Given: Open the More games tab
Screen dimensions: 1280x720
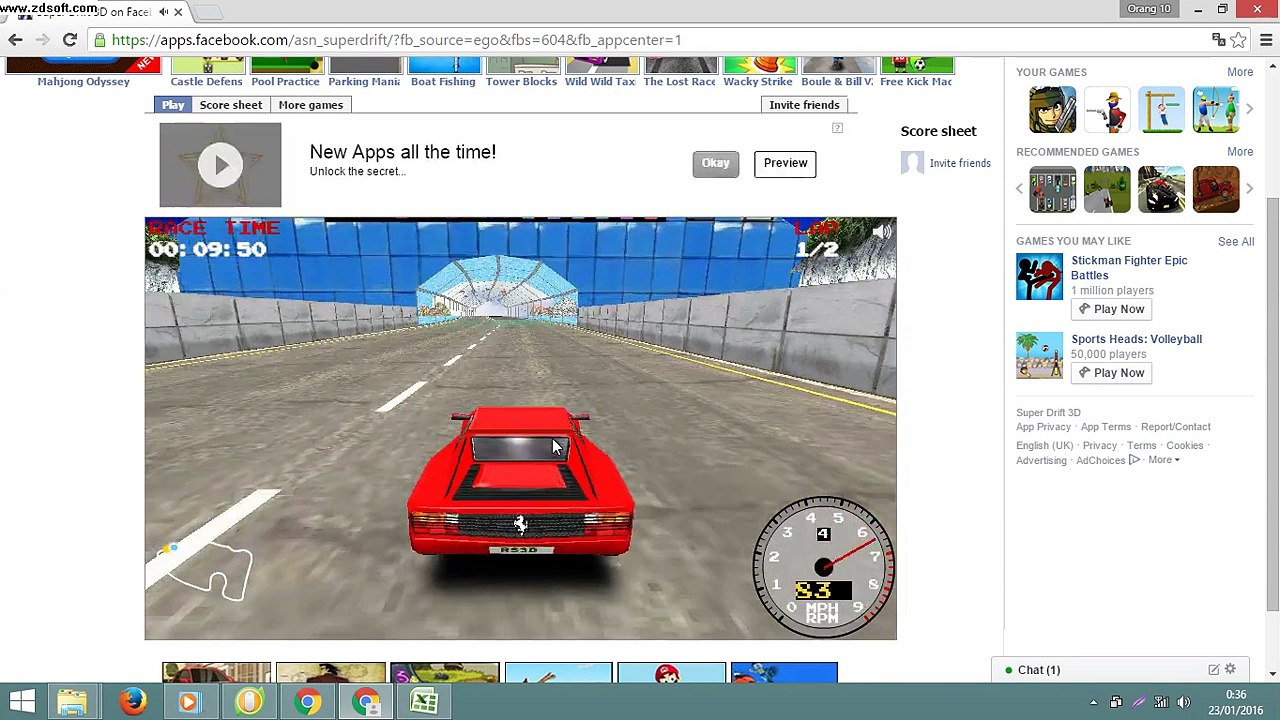Looking at the screenshot, I should pyautogui.click(x=311, y=105).
